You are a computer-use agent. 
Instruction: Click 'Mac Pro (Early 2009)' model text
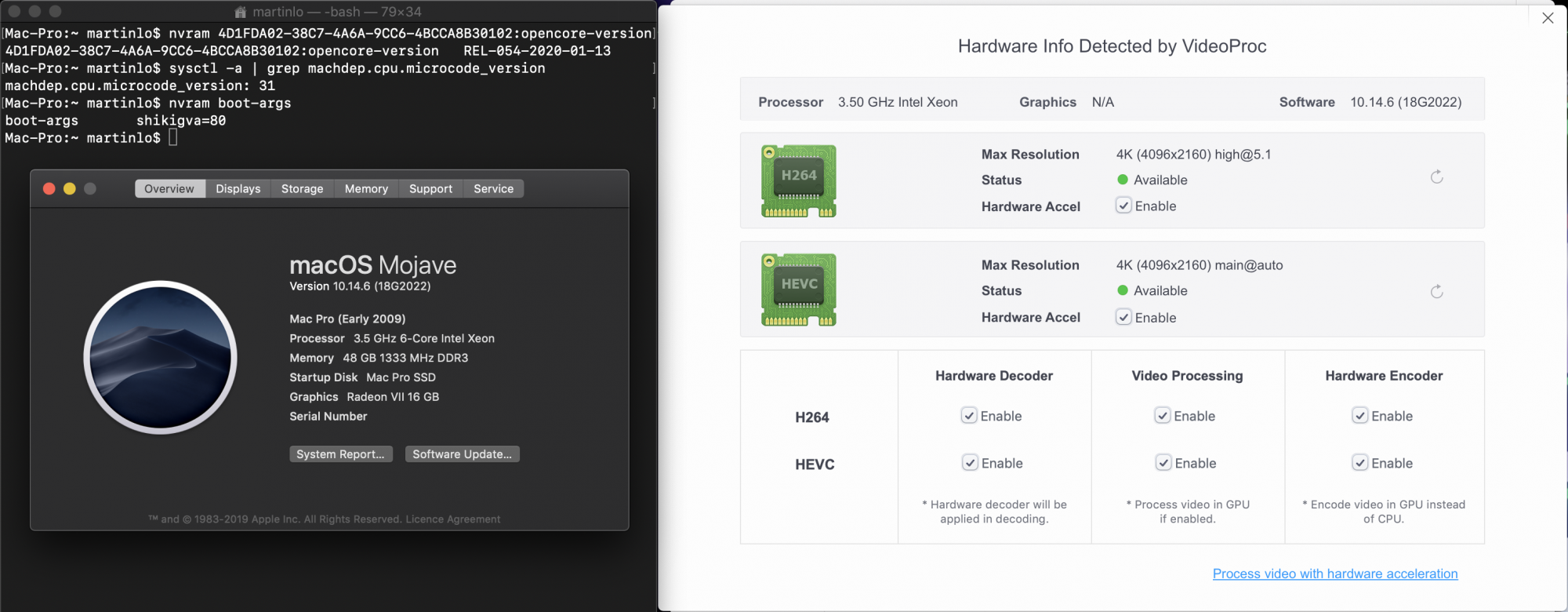pyautogui.click(x=347, y=319)
